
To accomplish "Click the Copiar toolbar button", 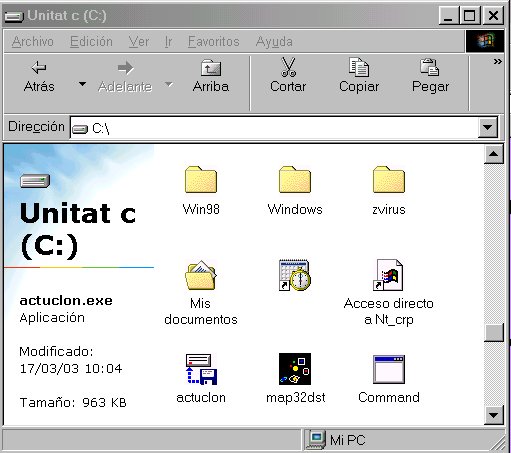I will [x=359, y=75].
